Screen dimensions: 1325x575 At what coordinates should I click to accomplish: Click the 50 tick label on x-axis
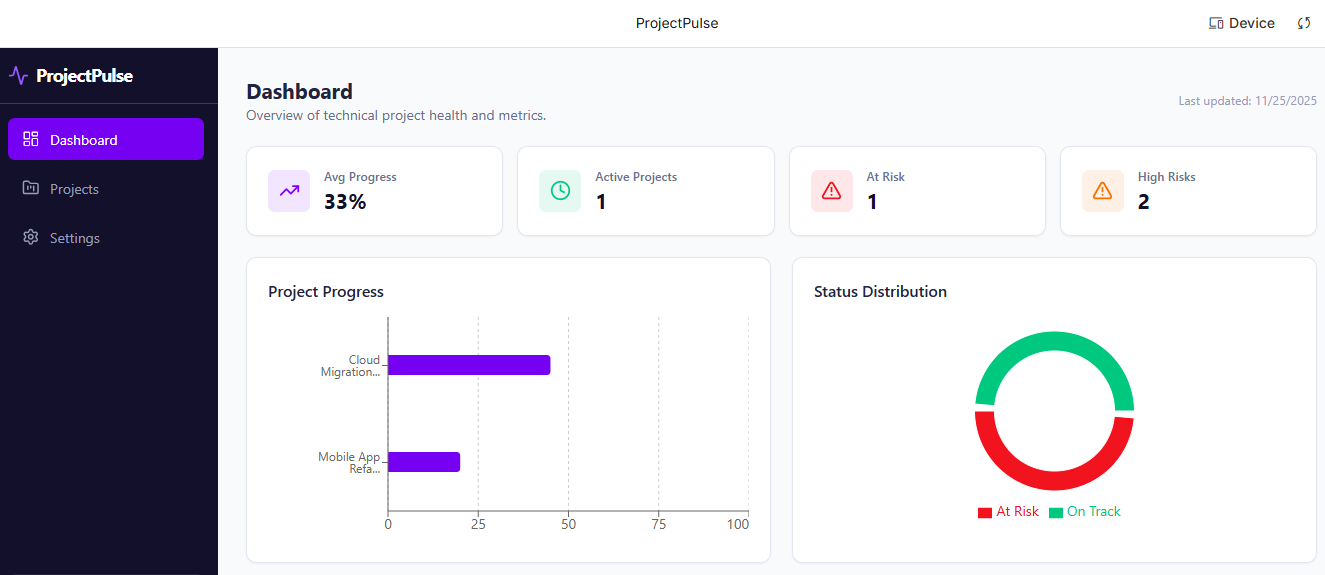coord(568,524)
